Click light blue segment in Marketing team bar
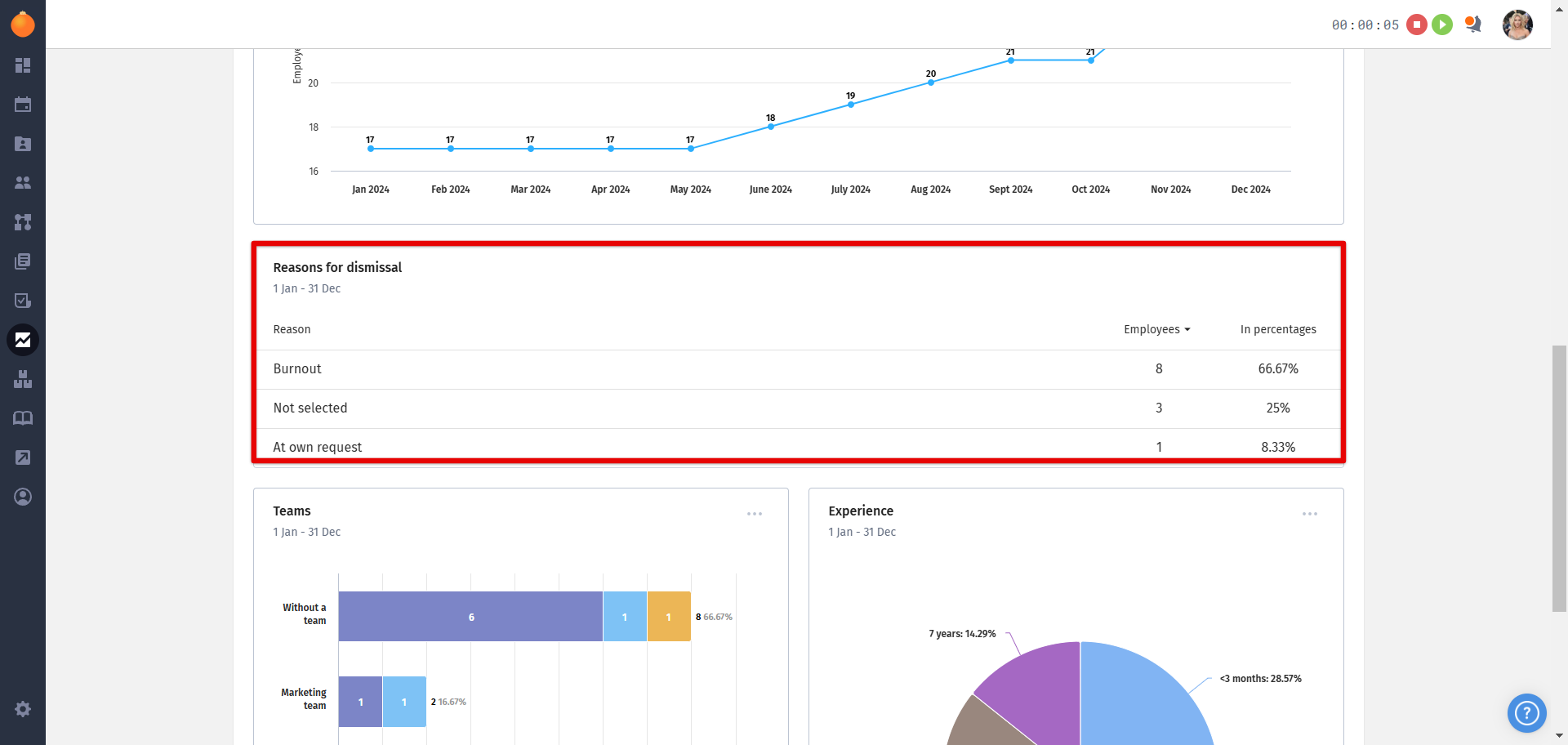 (x=404, y=702)
